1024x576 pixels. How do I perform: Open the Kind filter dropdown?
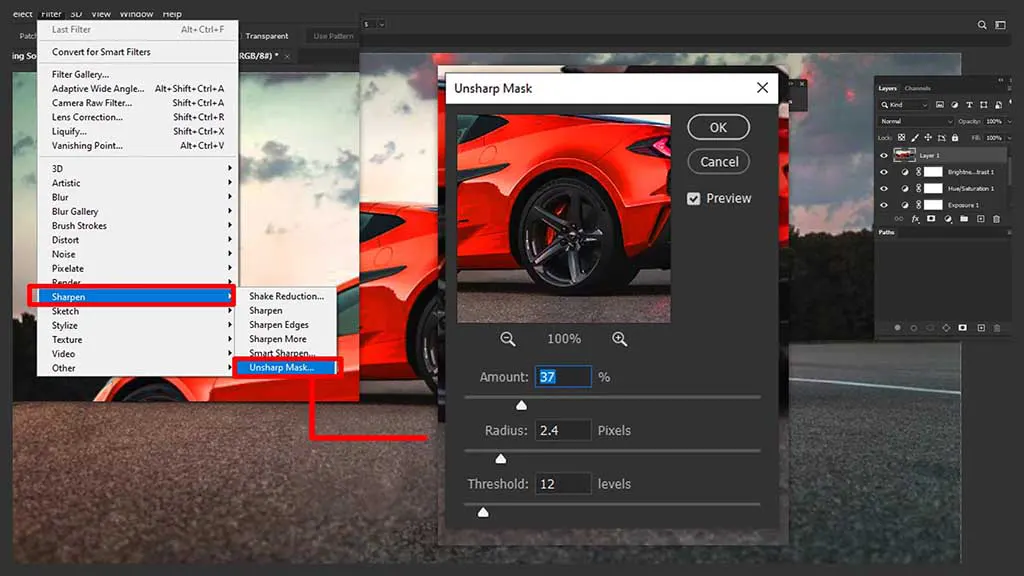pyautogui.click(x=904, y=104)
